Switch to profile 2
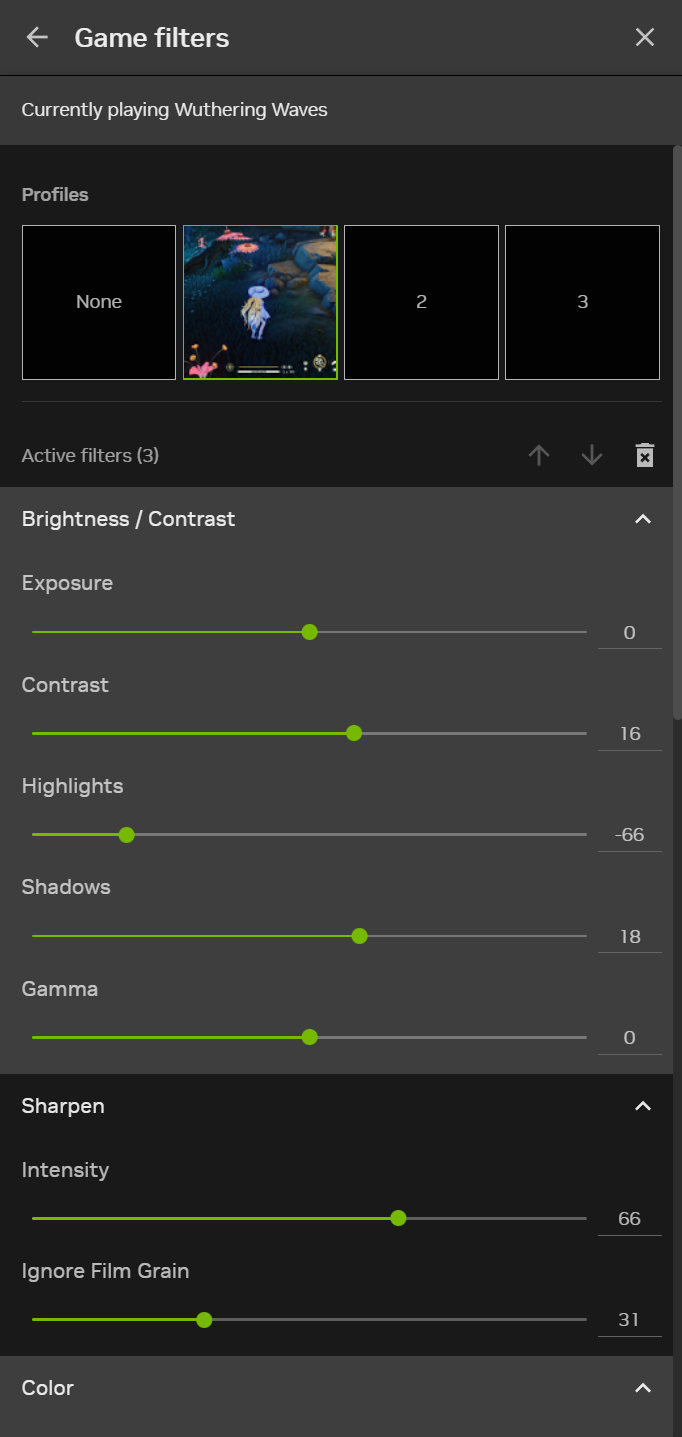Viewport: 682px width, 1437px height. pyautogui.click(x=421, y=302)
